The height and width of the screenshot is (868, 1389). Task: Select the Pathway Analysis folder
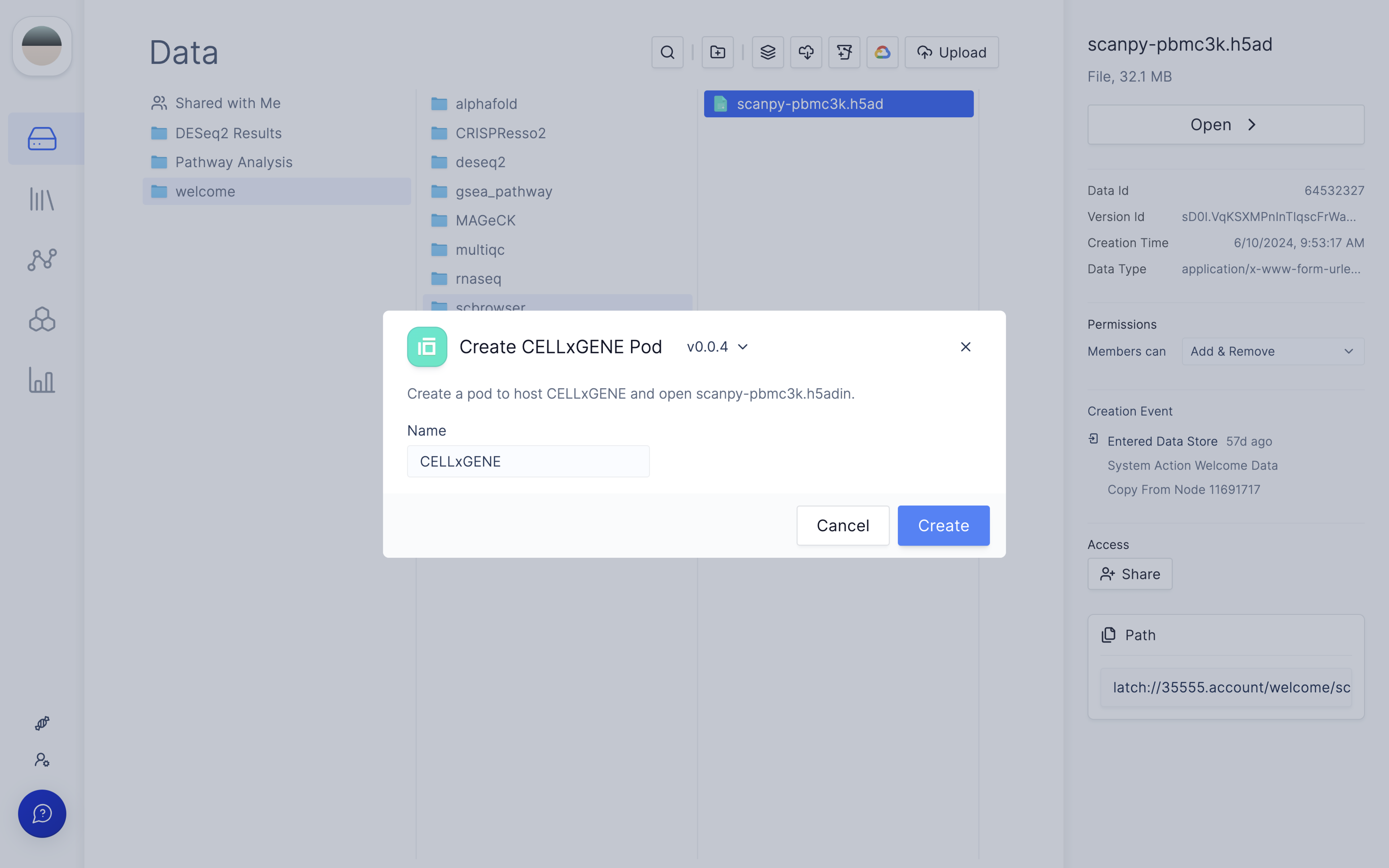click(277, 162)
